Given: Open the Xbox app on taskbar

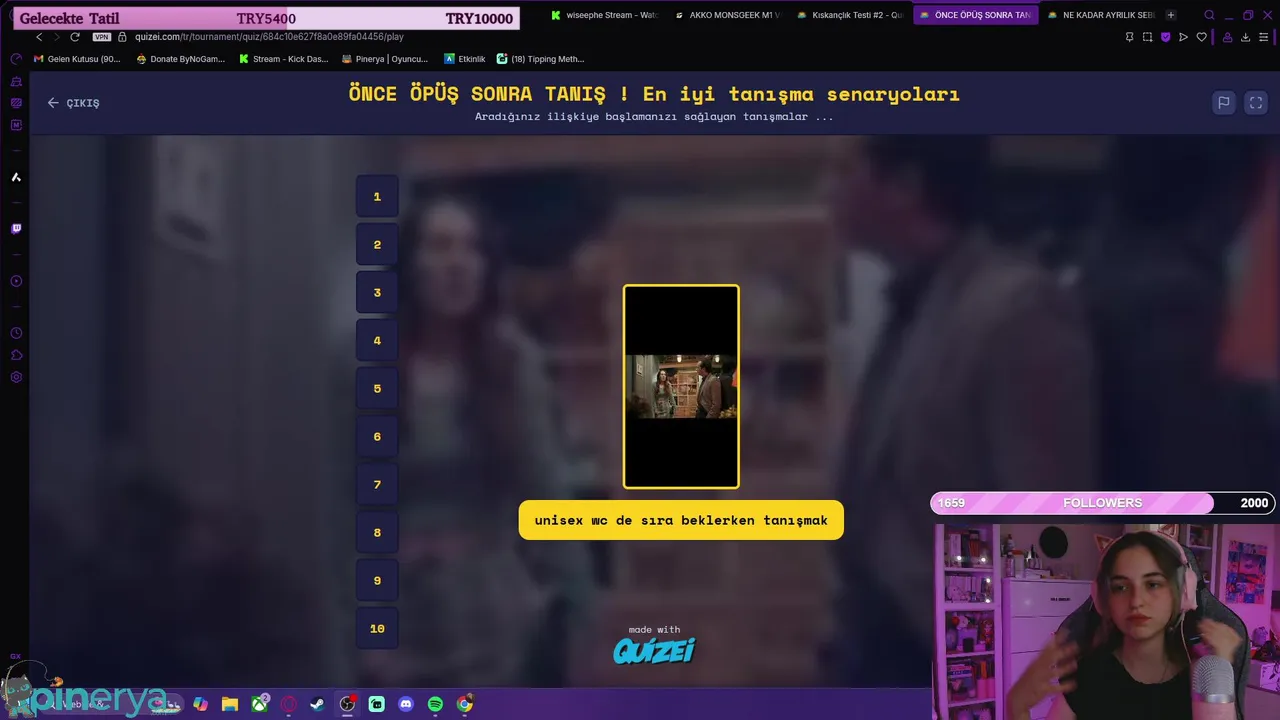Looking at the screenshot, I should tap(259, 704).
